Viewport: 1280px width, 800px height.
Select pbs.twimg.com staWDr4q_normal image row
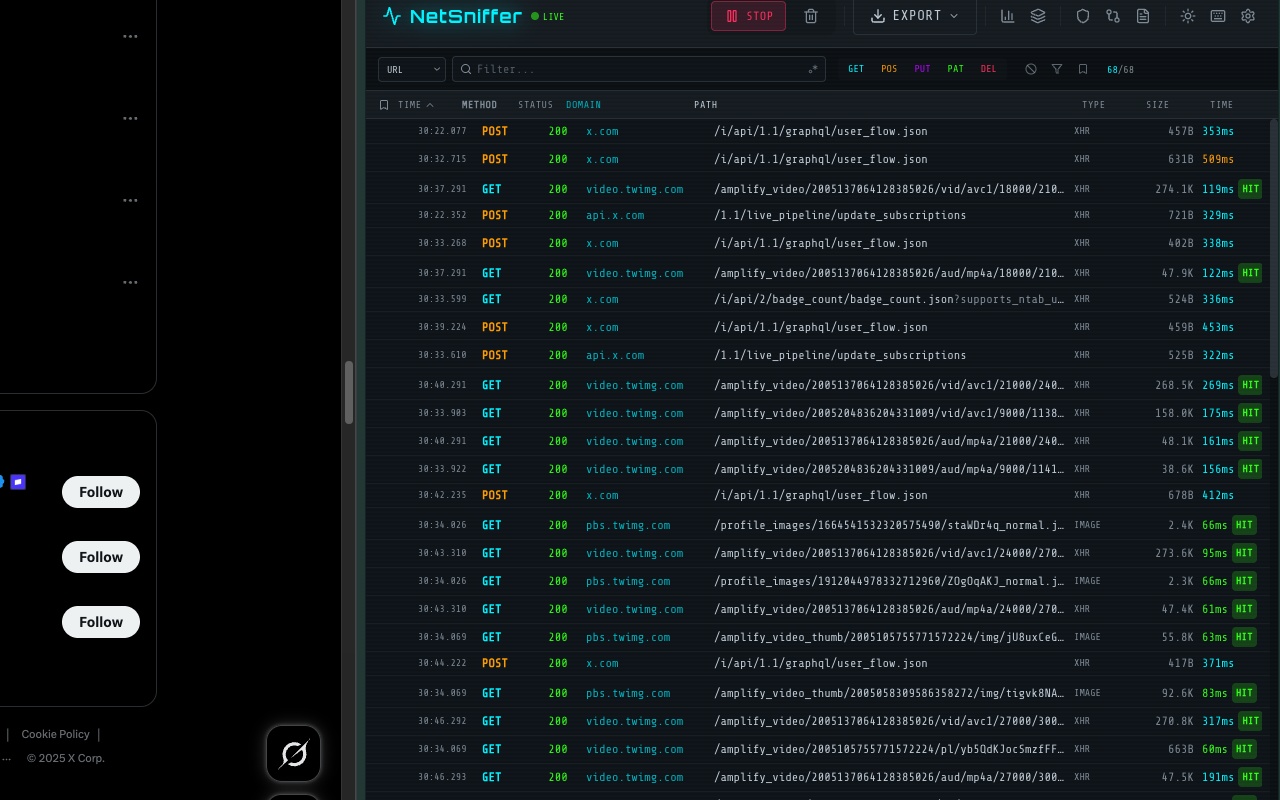(818, 525)
